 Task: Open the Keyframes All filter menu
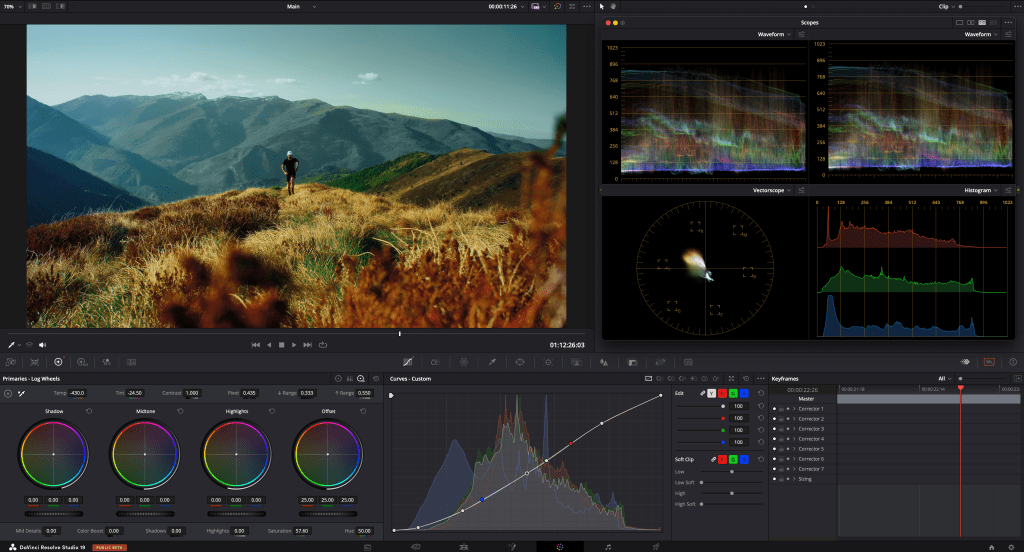pyautogui.click(x=943, y=379)
